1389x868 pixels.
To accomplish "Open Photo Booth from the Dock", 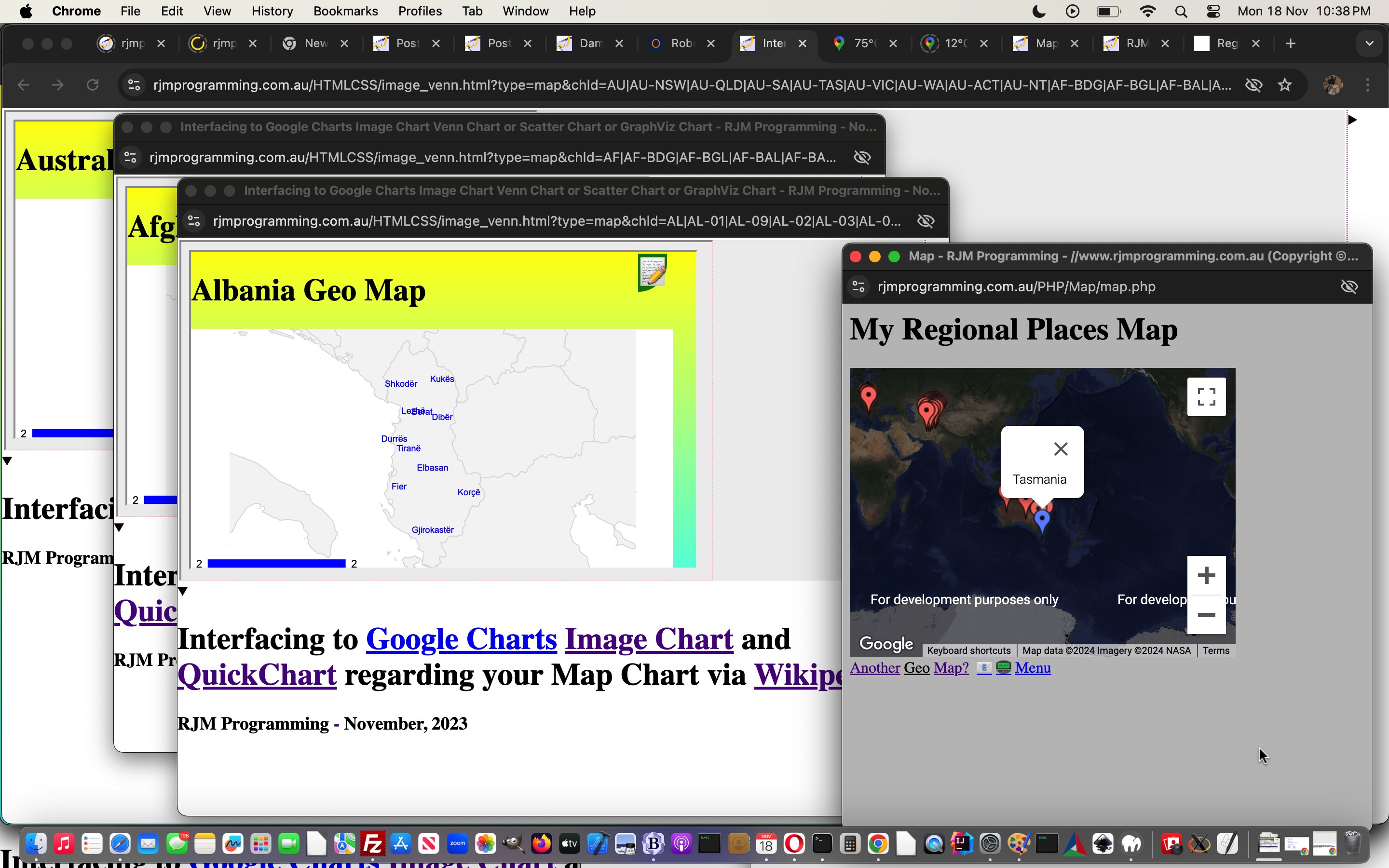I will click(x=1171, y=844).
